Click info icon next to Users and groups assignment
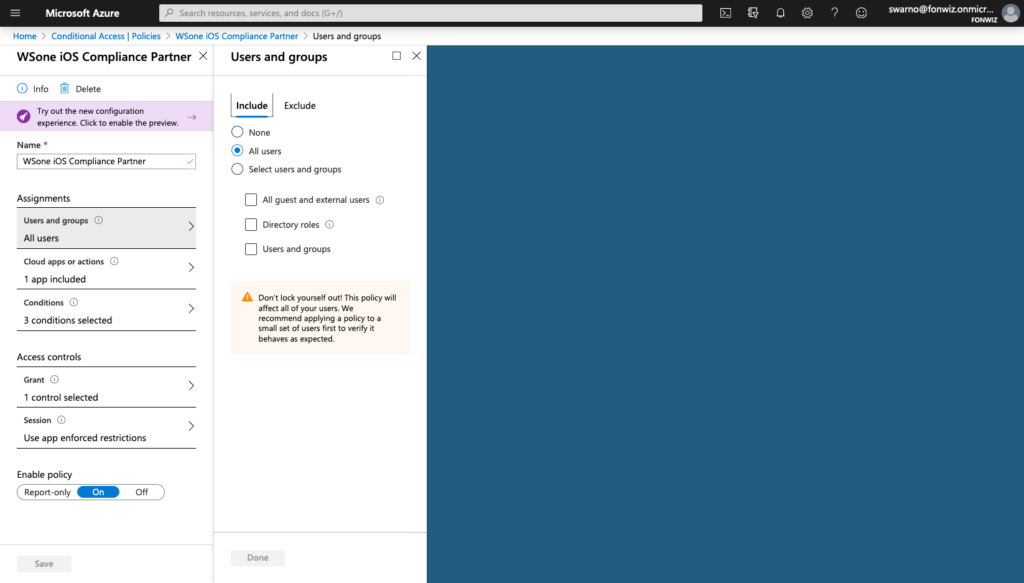Screen dimensions: 1024x583 click(x=99, y=220)
